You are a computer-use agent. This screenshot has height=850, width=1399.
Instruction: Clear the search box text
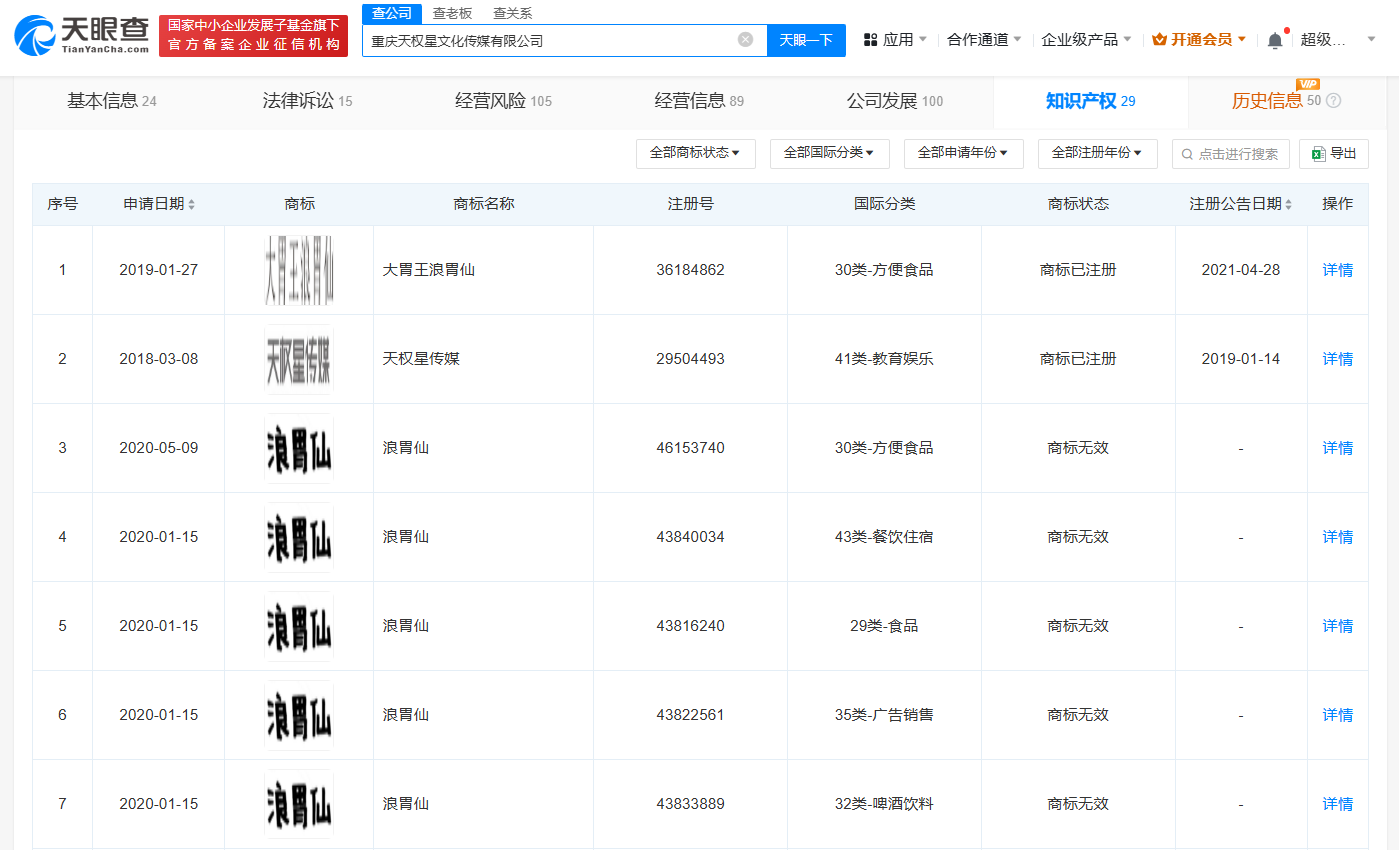click(745, 40)
